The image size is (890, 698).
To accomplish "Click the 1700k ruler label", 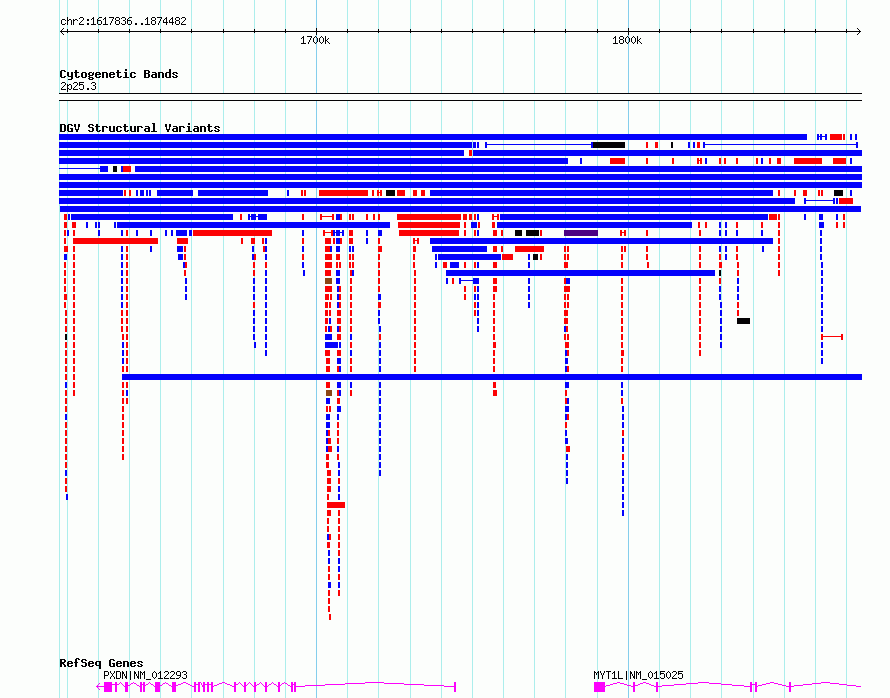I will (315, 40).
